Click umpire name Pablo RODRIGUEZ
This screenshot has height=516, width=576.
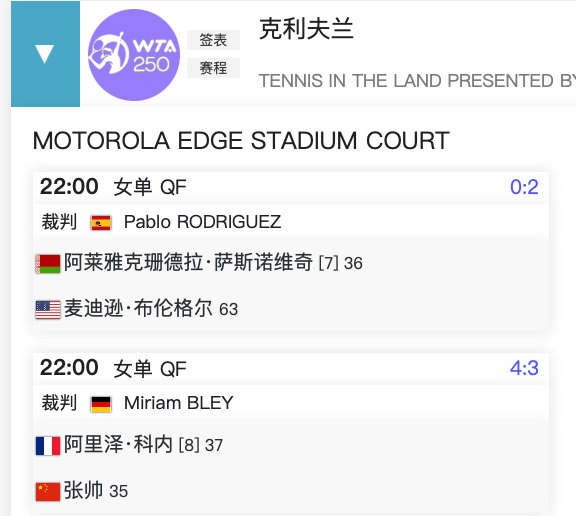[202, 222]
